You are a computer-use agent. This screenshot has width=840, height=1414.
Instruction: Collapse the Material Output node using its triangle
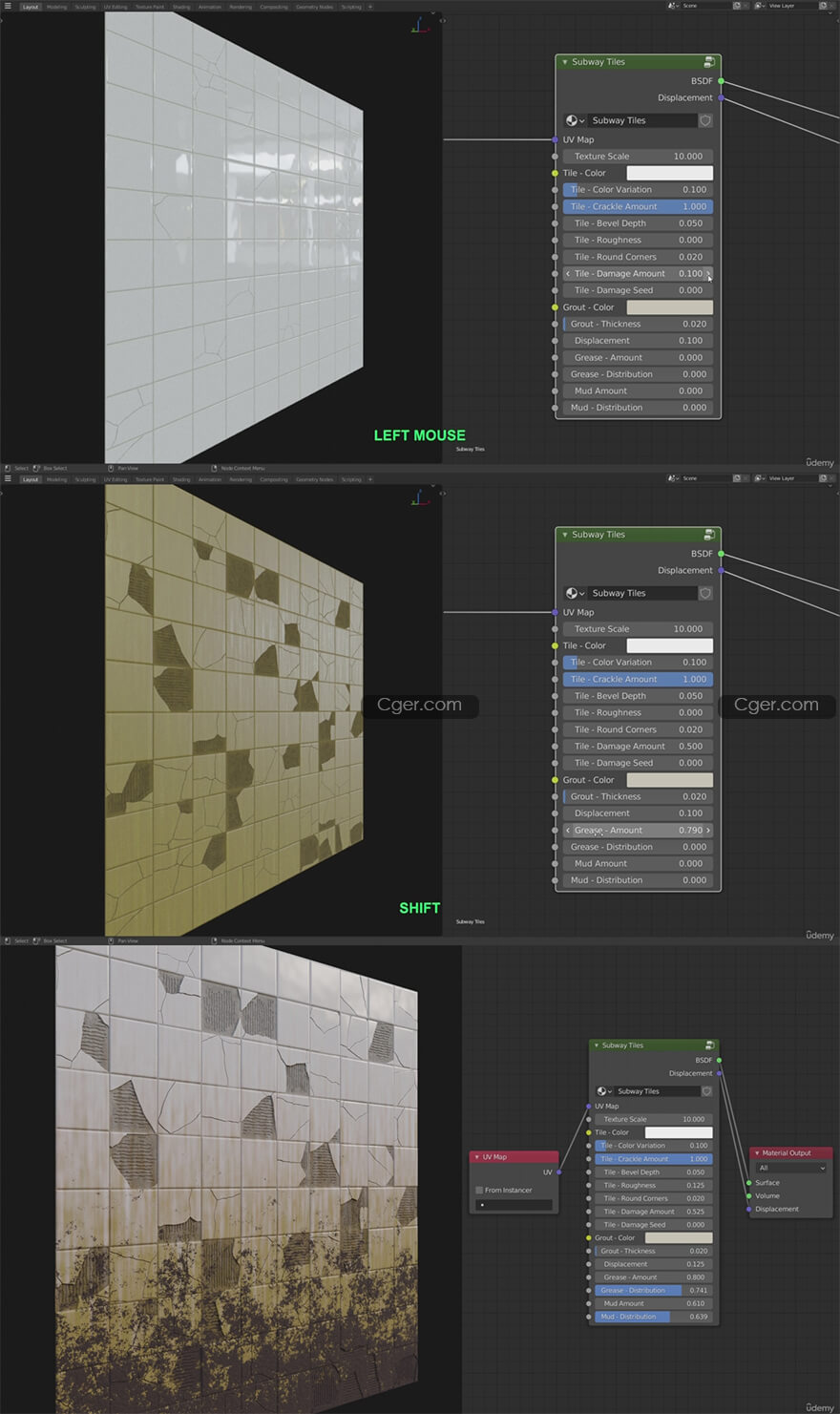pos(757,1153)
